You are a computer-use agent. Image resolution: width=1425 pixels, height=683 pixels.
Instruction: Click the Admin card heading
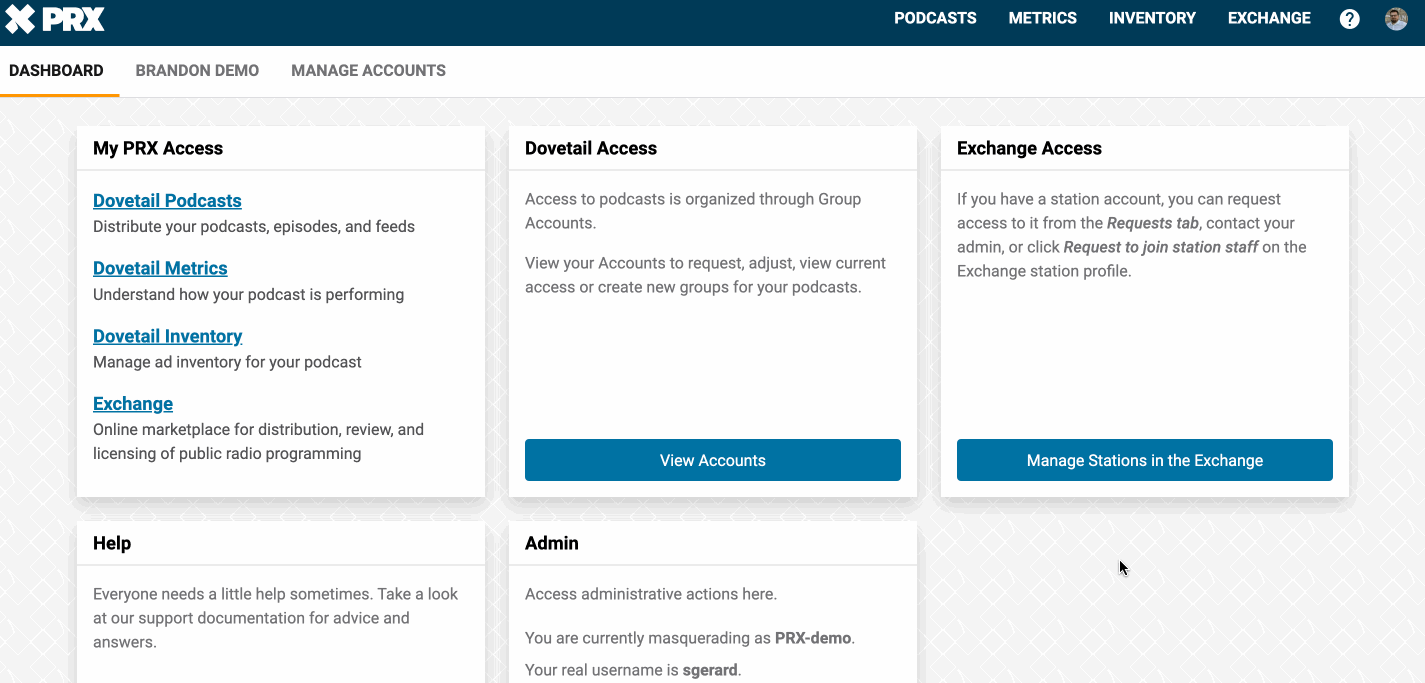coord(552,543)
